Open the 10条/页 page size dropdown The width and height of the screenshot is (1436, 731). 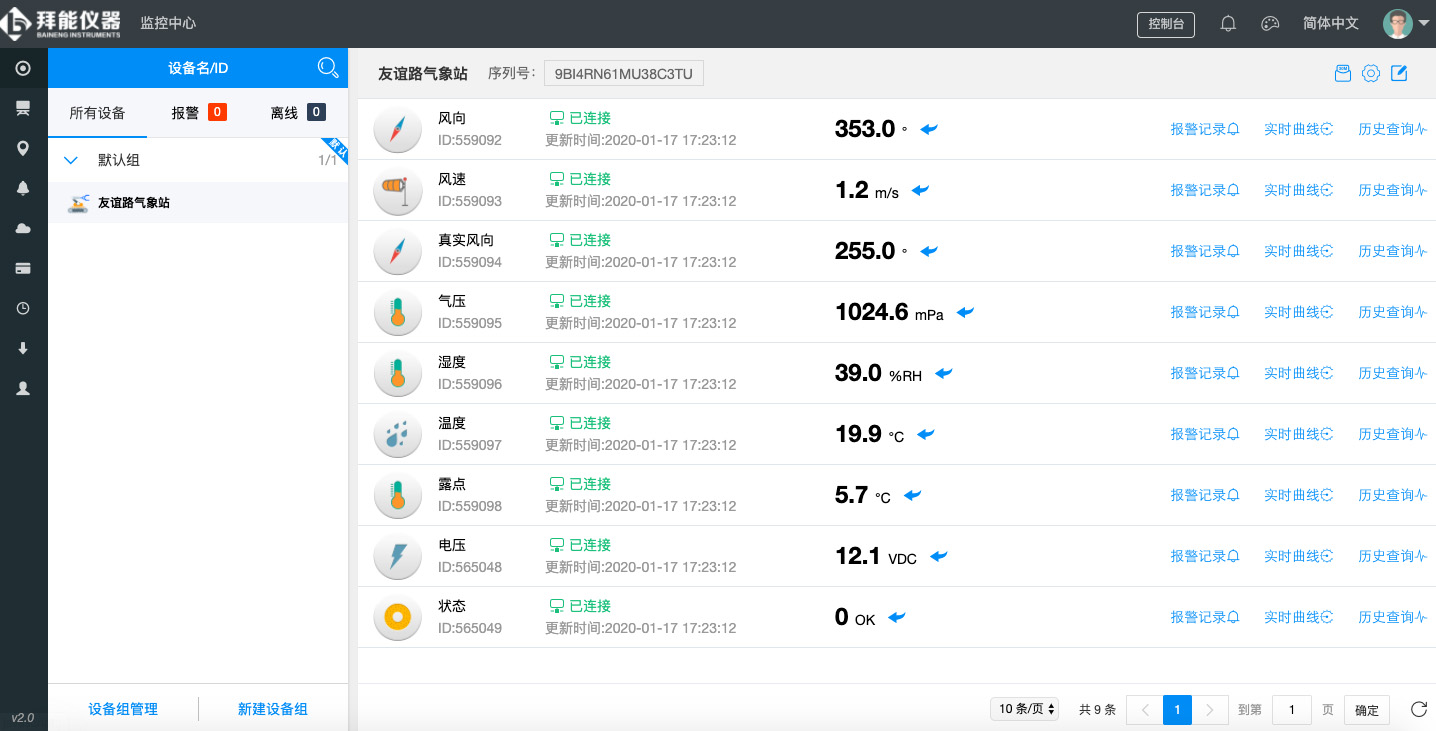point(1024,708)
